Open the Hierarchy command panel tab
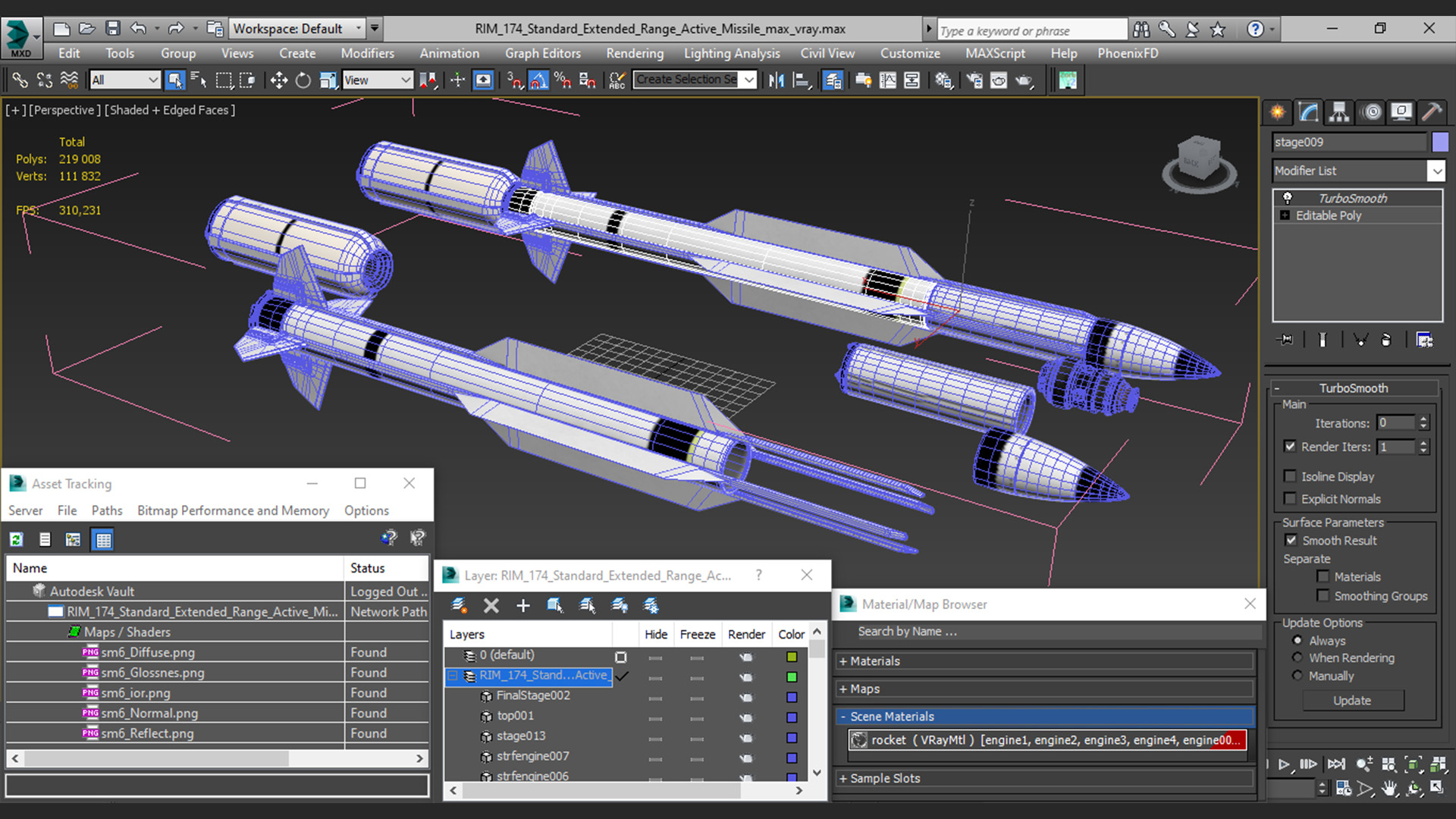This screenshot has width=1456, height=819. coord(1339,112)
